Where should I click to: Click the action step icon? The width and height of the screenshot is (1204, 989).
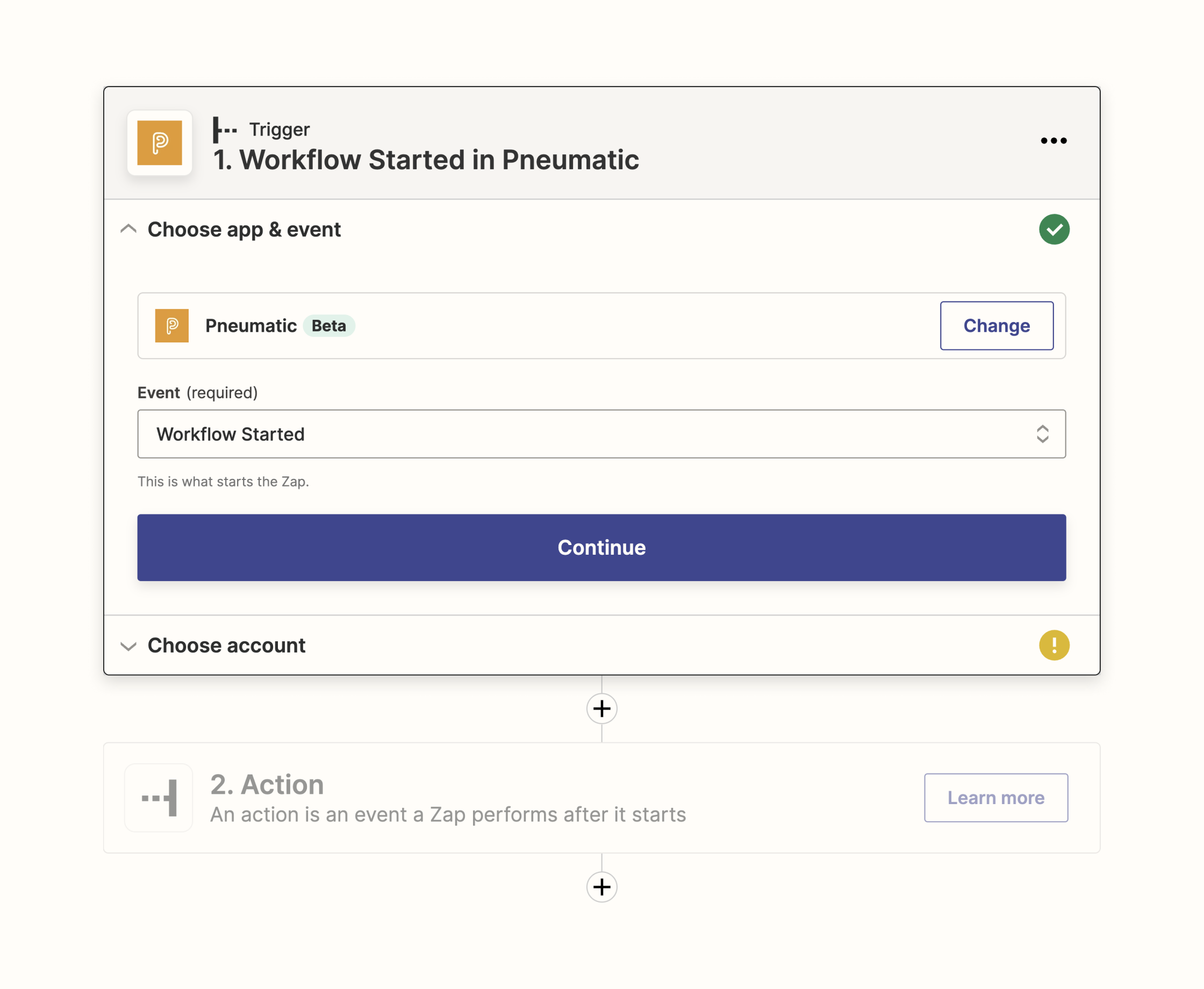[160, 797]
